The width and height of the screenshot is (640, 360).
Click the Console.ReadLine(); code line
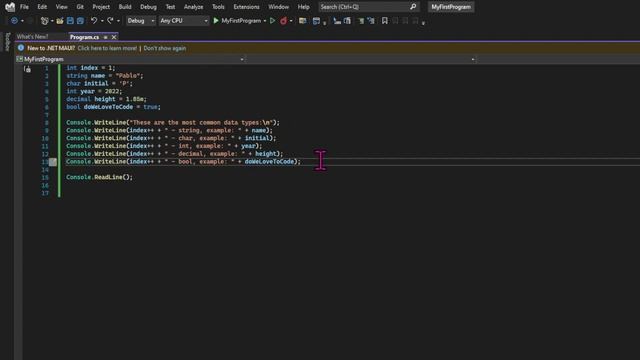pyautogui.click(x=100, y=177)
